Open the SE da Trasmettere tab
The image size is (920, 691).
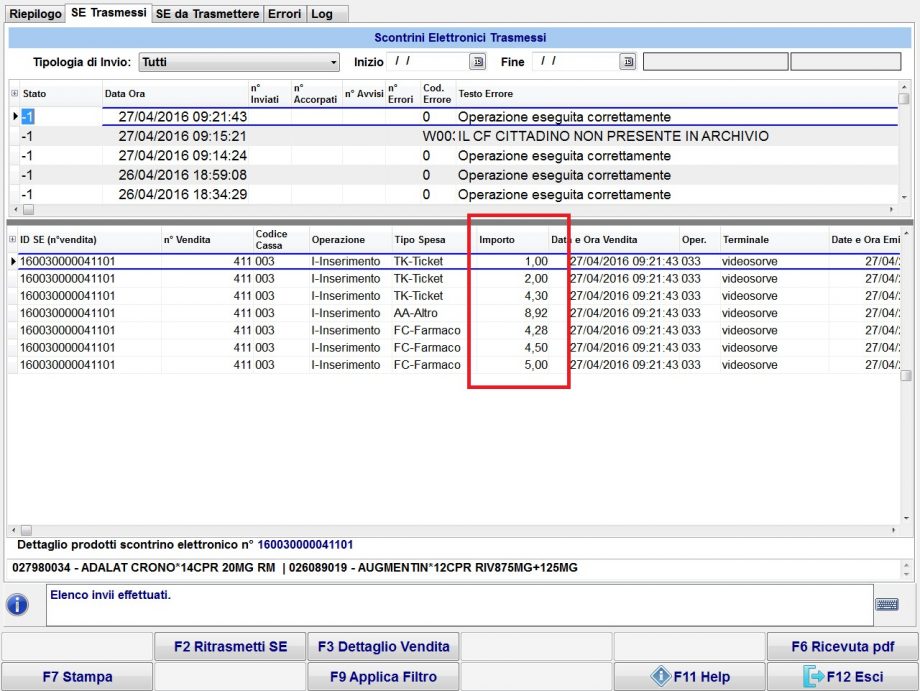[x=207, y=14]
